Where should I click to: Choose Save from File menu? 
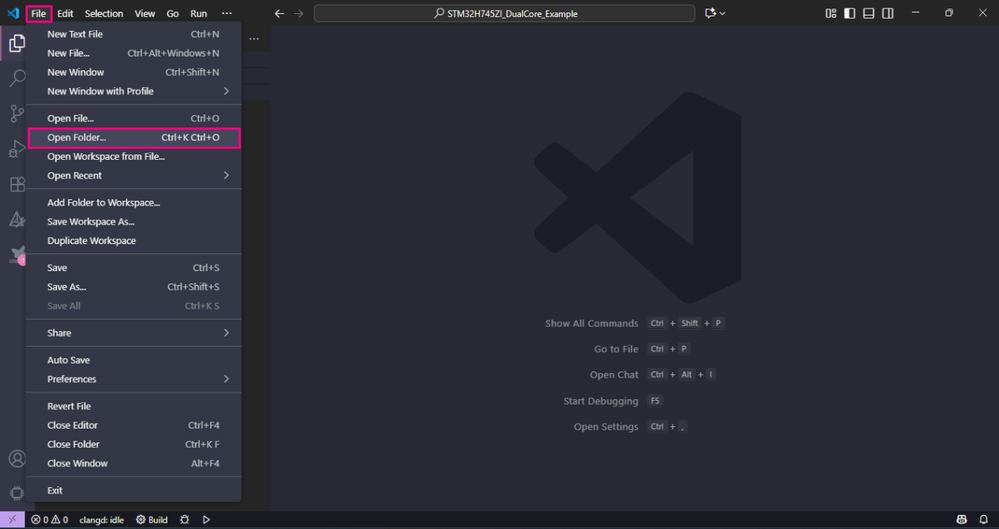(x=133, y=268)
